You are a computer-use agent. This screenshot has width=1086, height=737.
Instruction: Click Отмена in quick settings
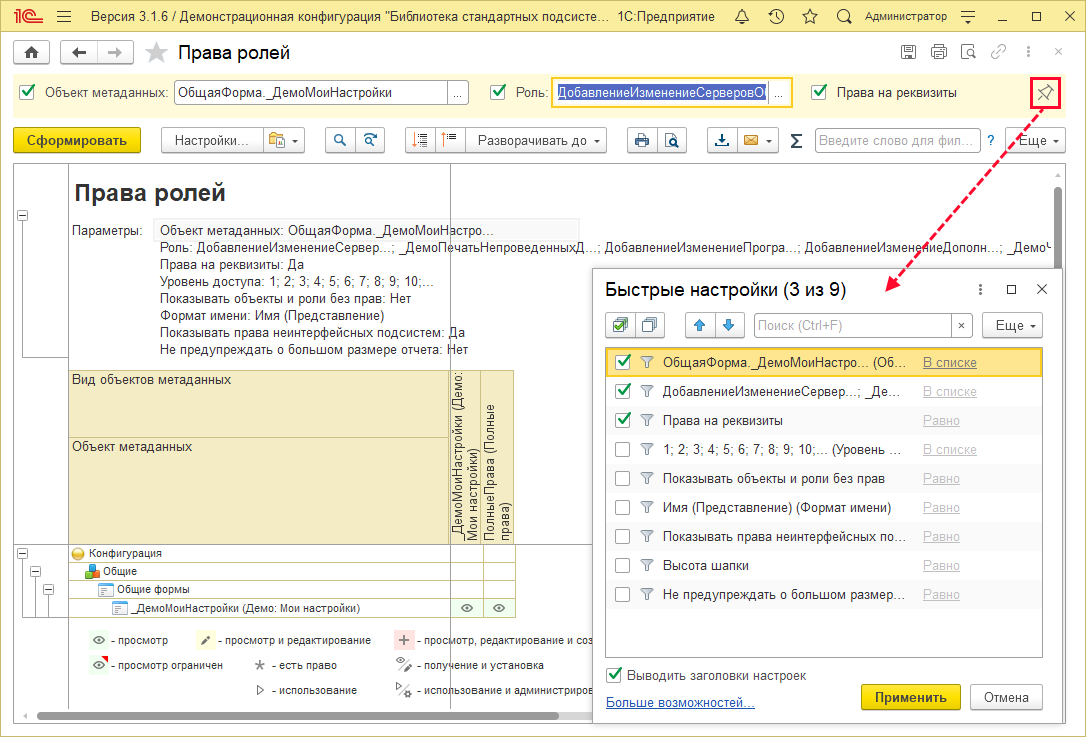1006,698
